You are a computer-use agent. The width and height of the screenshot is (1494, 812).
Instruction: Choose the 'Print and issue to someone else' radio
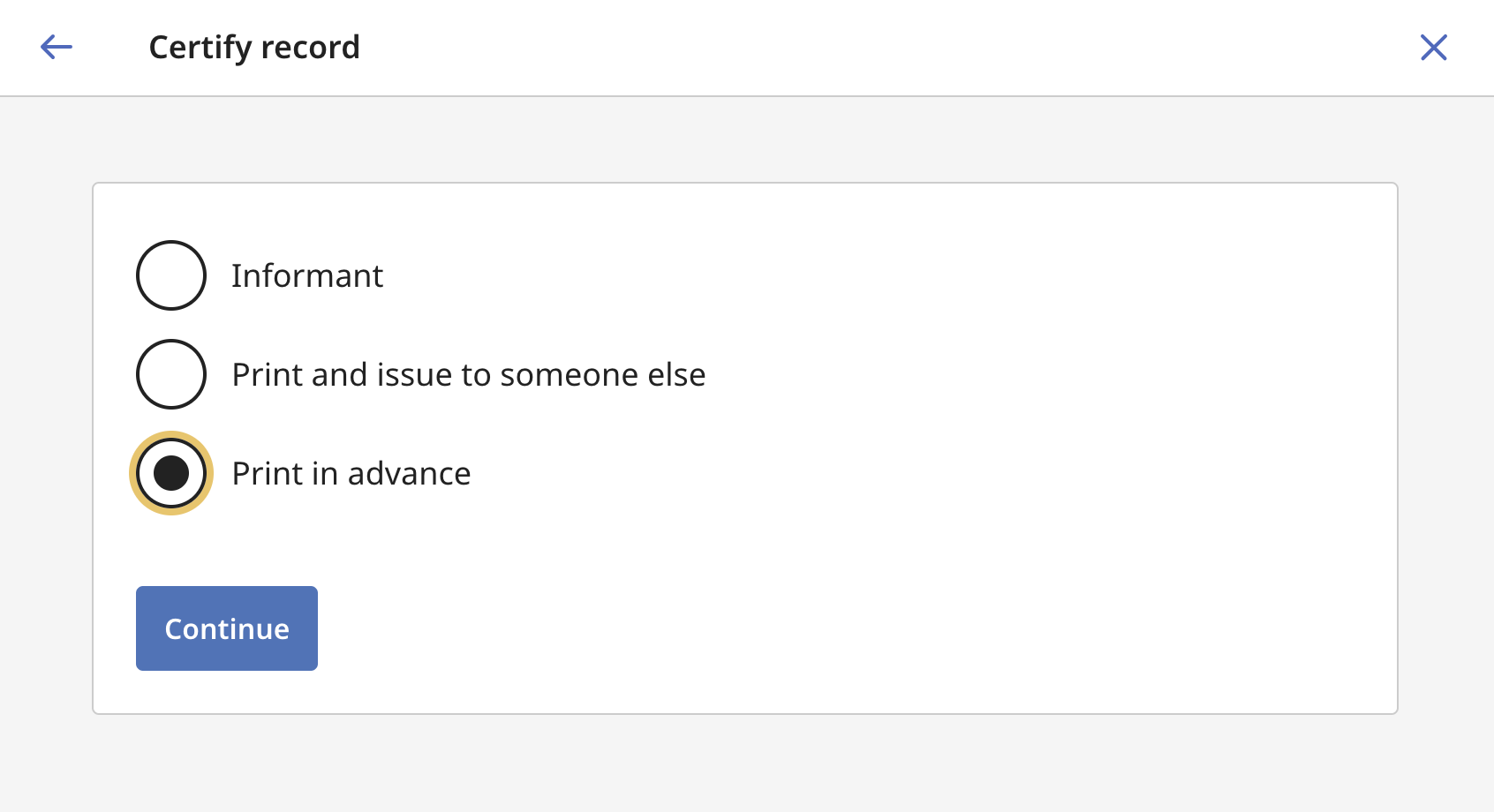click(x=171, y=374)
